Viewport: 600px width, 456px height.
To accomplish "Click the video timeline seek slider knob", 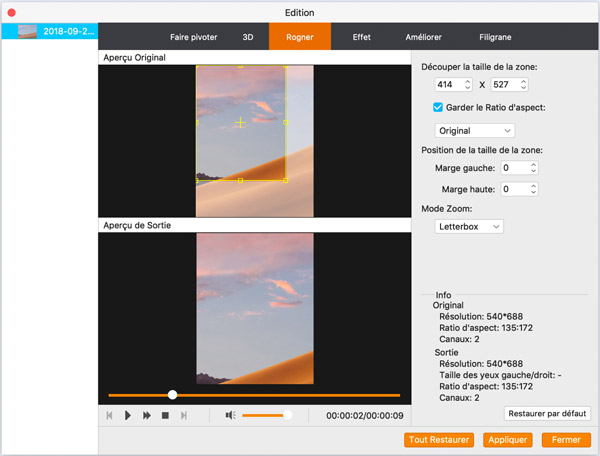I will (x=173, y=395).
